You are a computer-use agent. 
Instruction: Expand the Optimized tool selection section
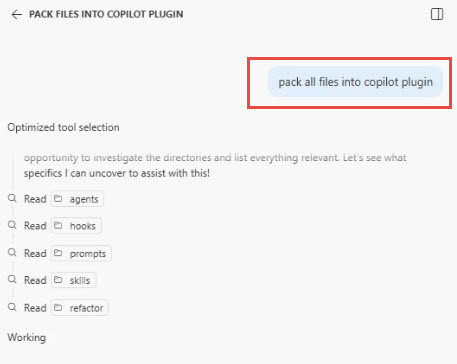tap(63, 127)
